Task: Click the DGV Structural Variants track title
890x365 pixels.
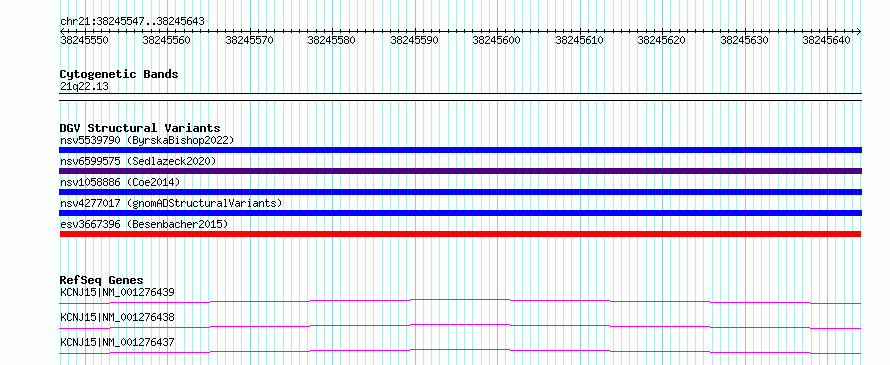Action: [140, 128]
